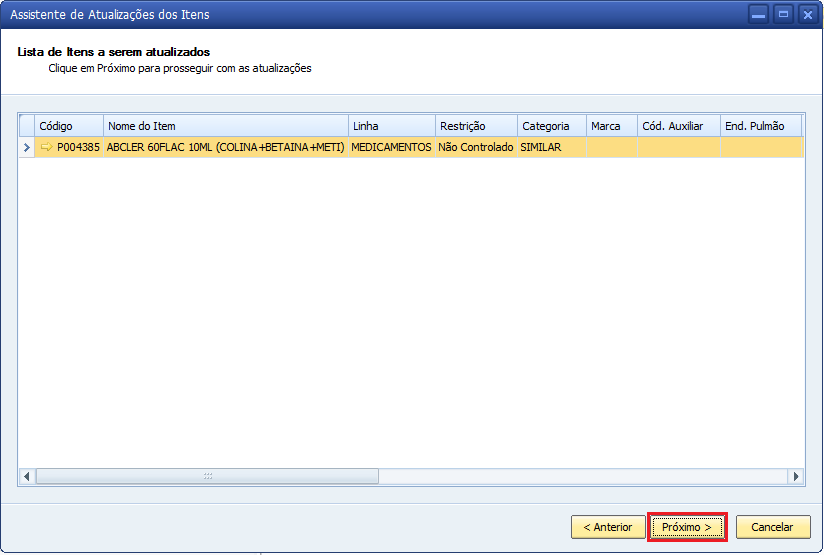This screenshot has height=555, width=824.
Task: Go back with the < Anterior button
Action: pos(608,527)
